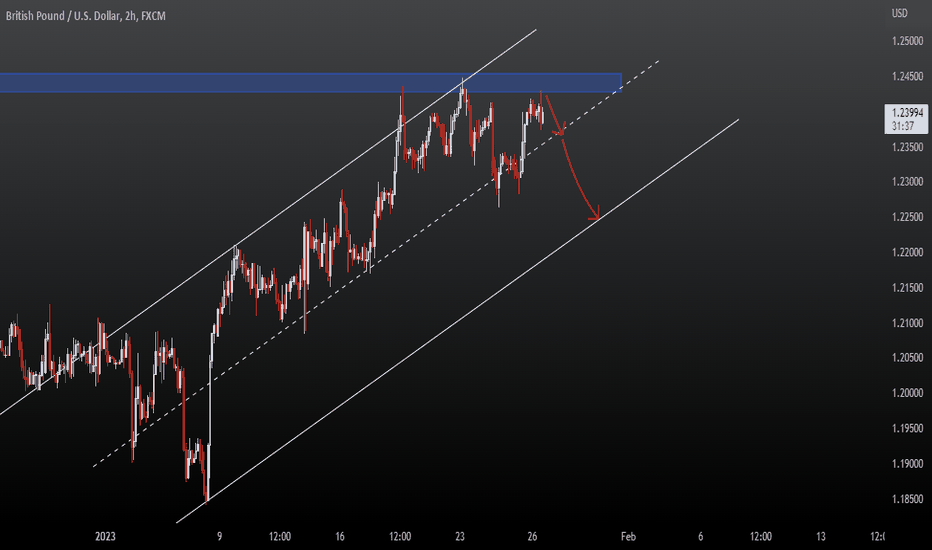Click the USD currency label on price axis
Viewport: 932px width, 550px height.
[x=899, y=14]
